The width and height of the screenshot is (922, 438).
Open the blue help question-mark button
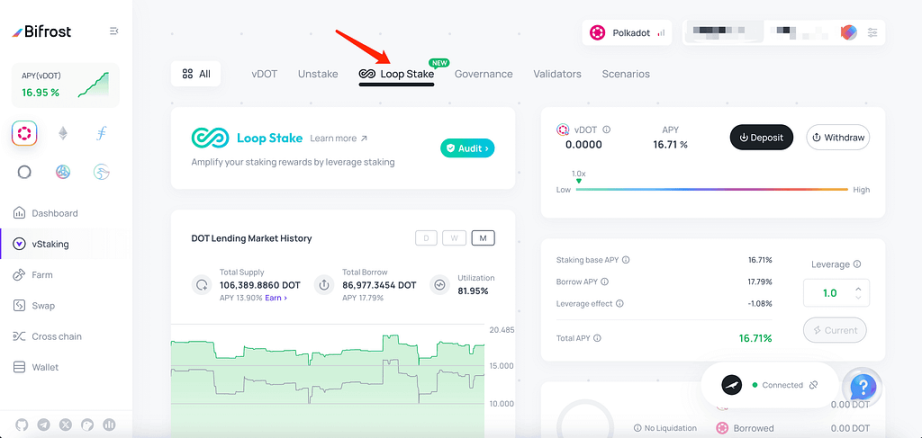(x=863, y=386)
